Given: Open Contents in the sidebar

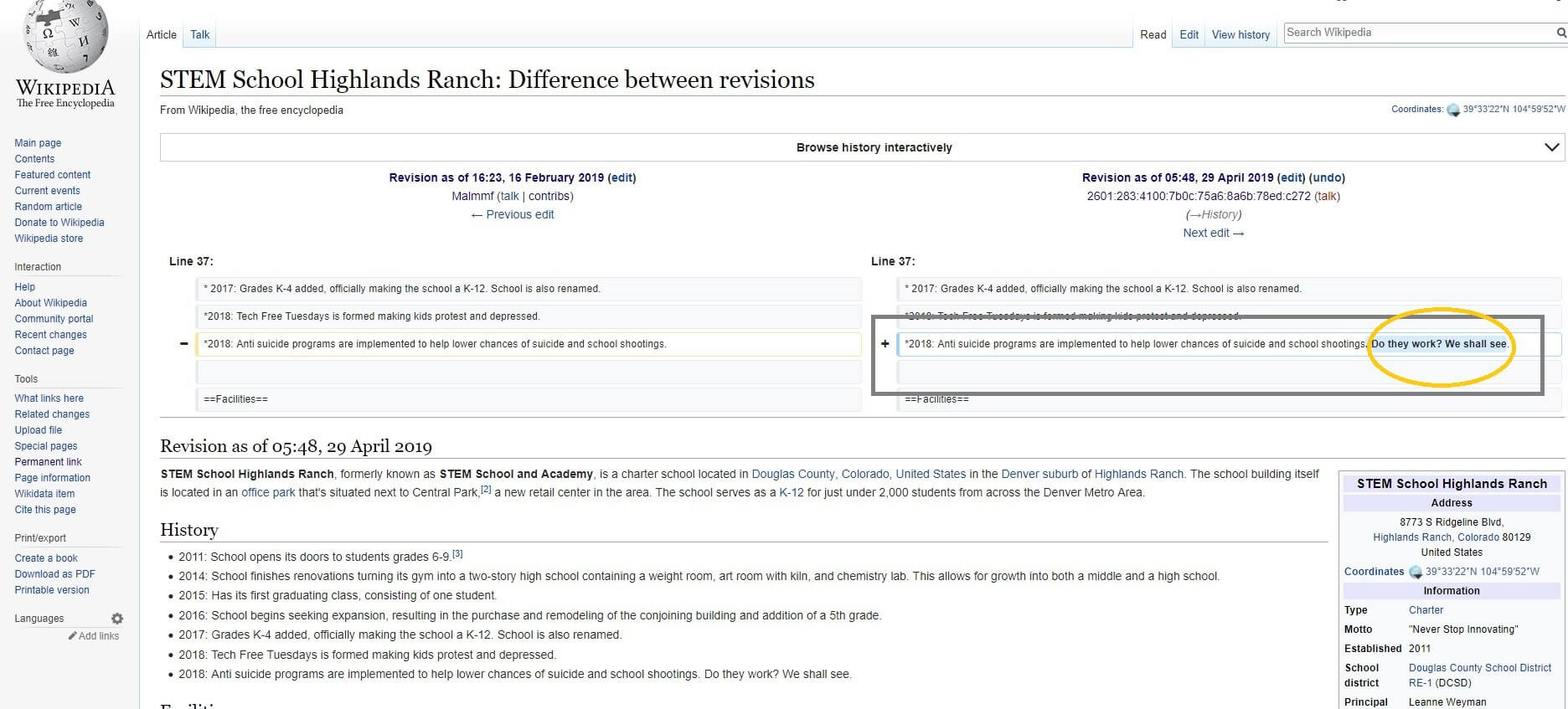Looking at the screenshot, I should coord(34,159).
